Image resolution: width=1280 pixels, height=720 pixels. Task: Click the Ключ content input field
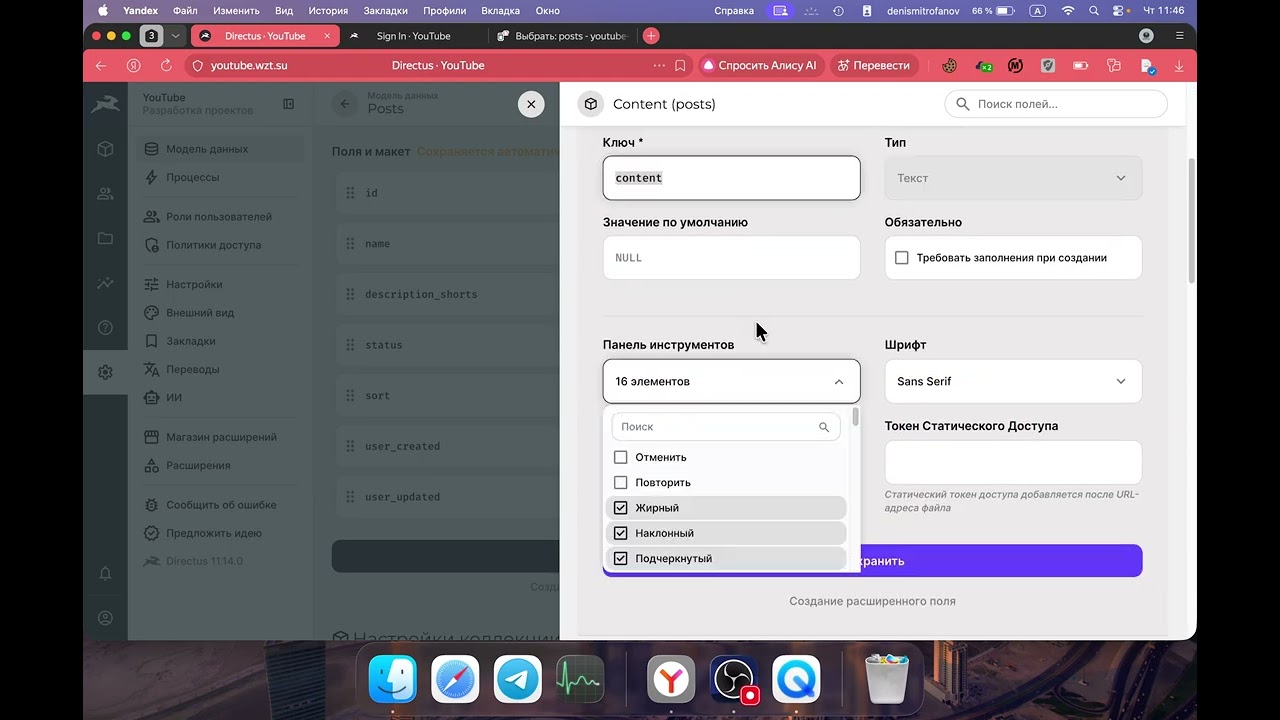click(x=731, y=178)
